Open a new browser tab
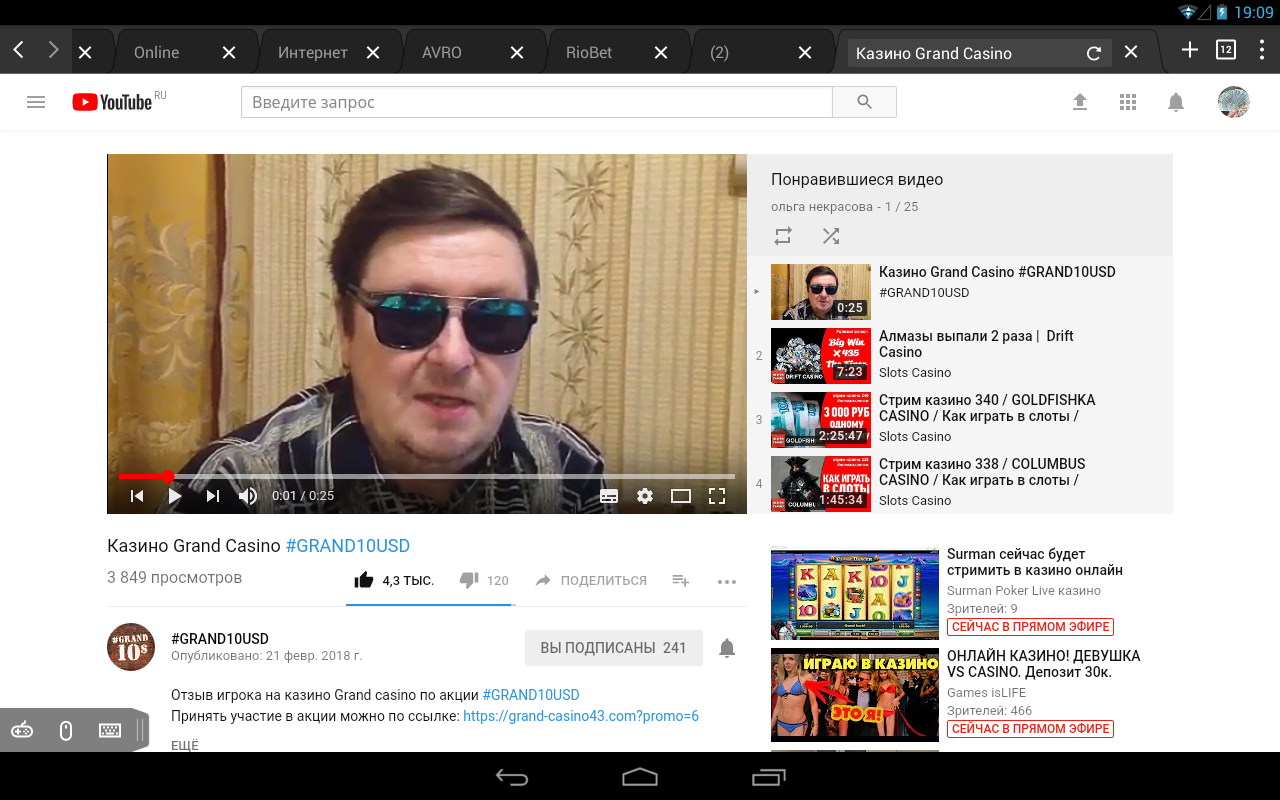Screen dimensions: 1280x800 point(1189,50)
